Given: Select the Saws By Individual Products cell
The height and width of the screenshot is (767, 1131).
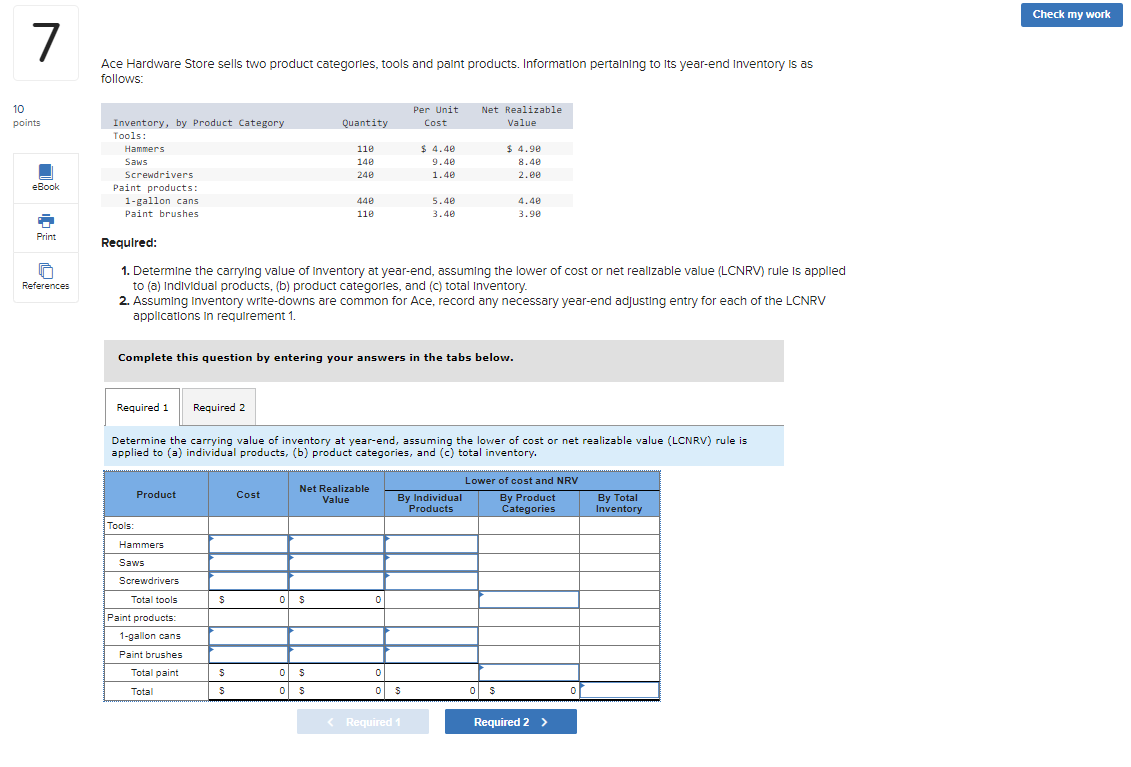Looking at the screenshot, I should (431, 562).
